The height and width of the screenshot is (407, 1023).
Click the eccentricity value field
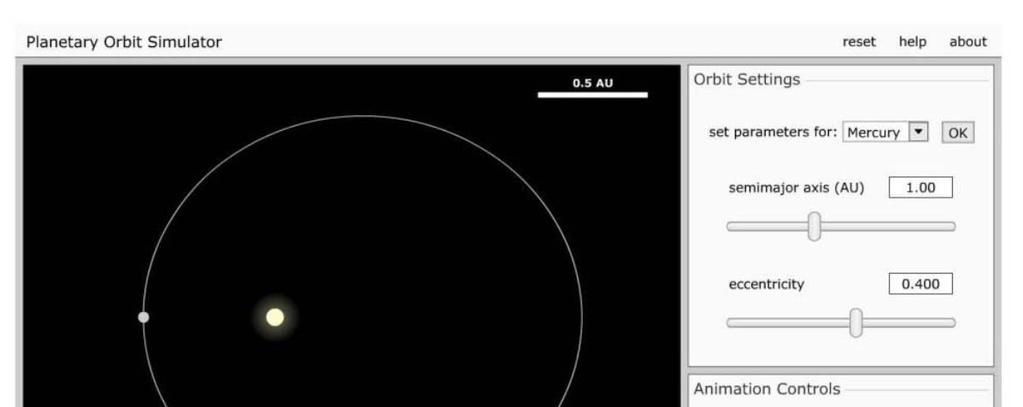coord(920,284)
